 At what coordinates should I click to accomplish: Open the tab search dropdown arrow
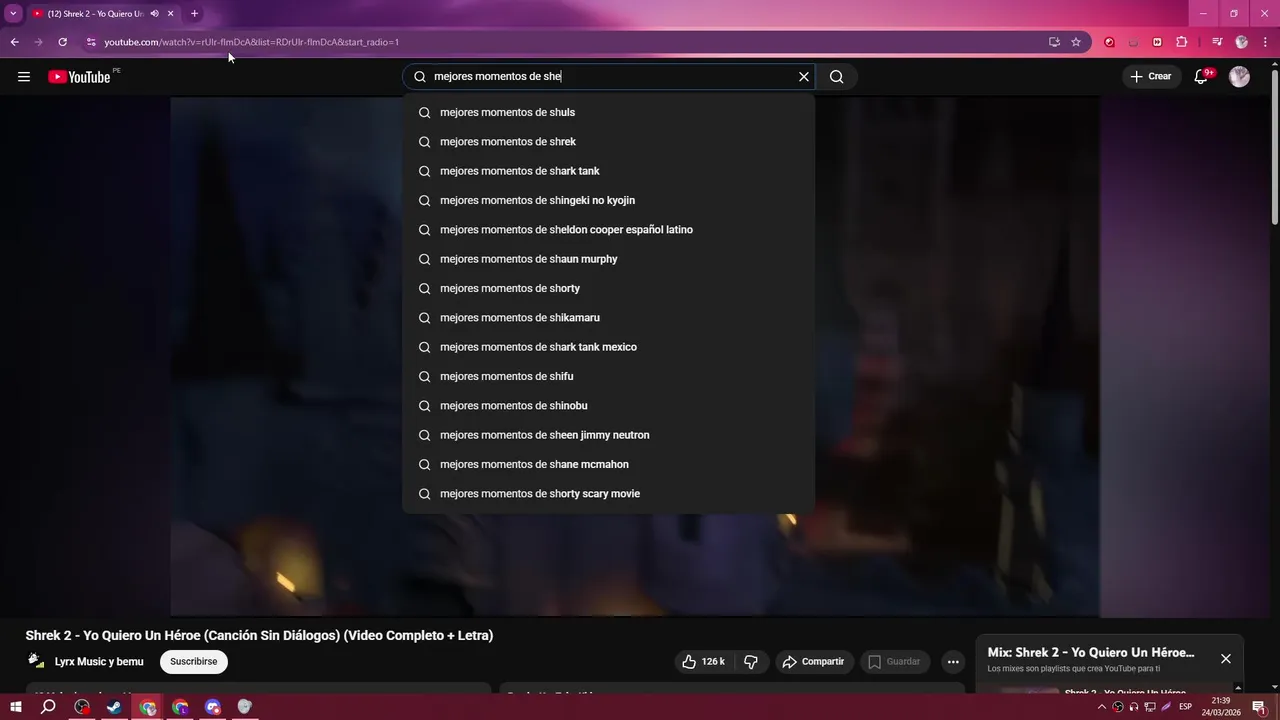13,14
